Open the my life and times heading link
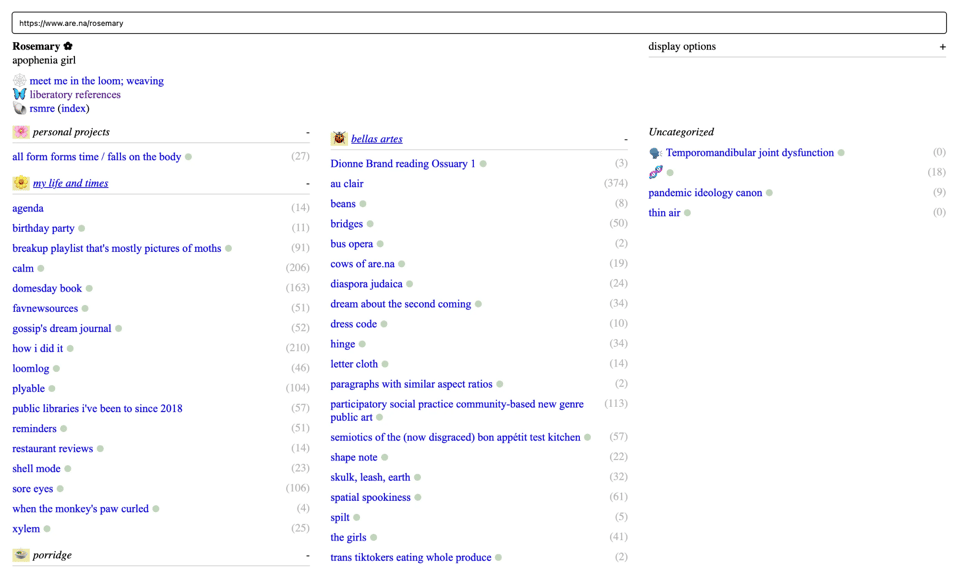The image size is (960, 567). tap(70, 183)
